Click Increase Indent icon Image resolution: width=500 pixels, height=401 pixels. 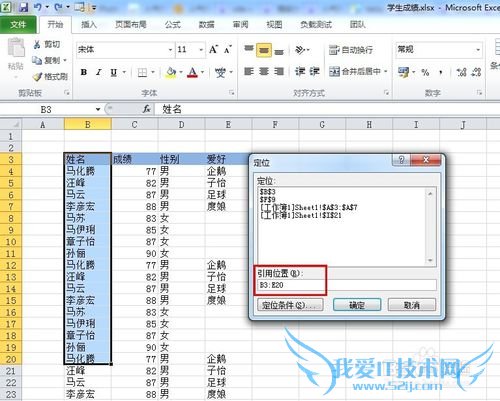point(314,71)
